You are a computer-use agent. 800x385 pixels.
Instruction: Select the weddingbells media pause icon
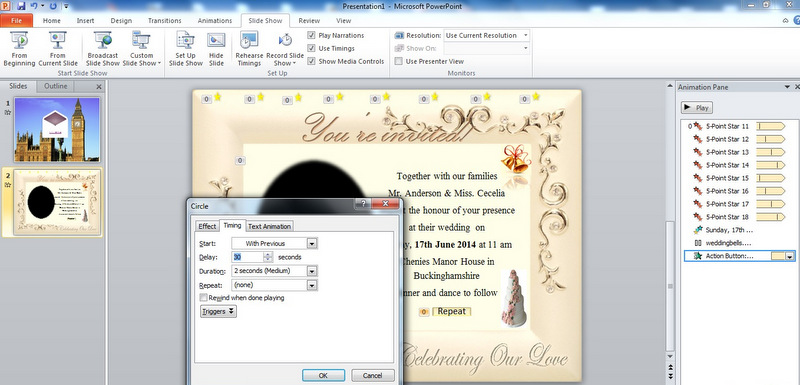(x=698, y=243)
